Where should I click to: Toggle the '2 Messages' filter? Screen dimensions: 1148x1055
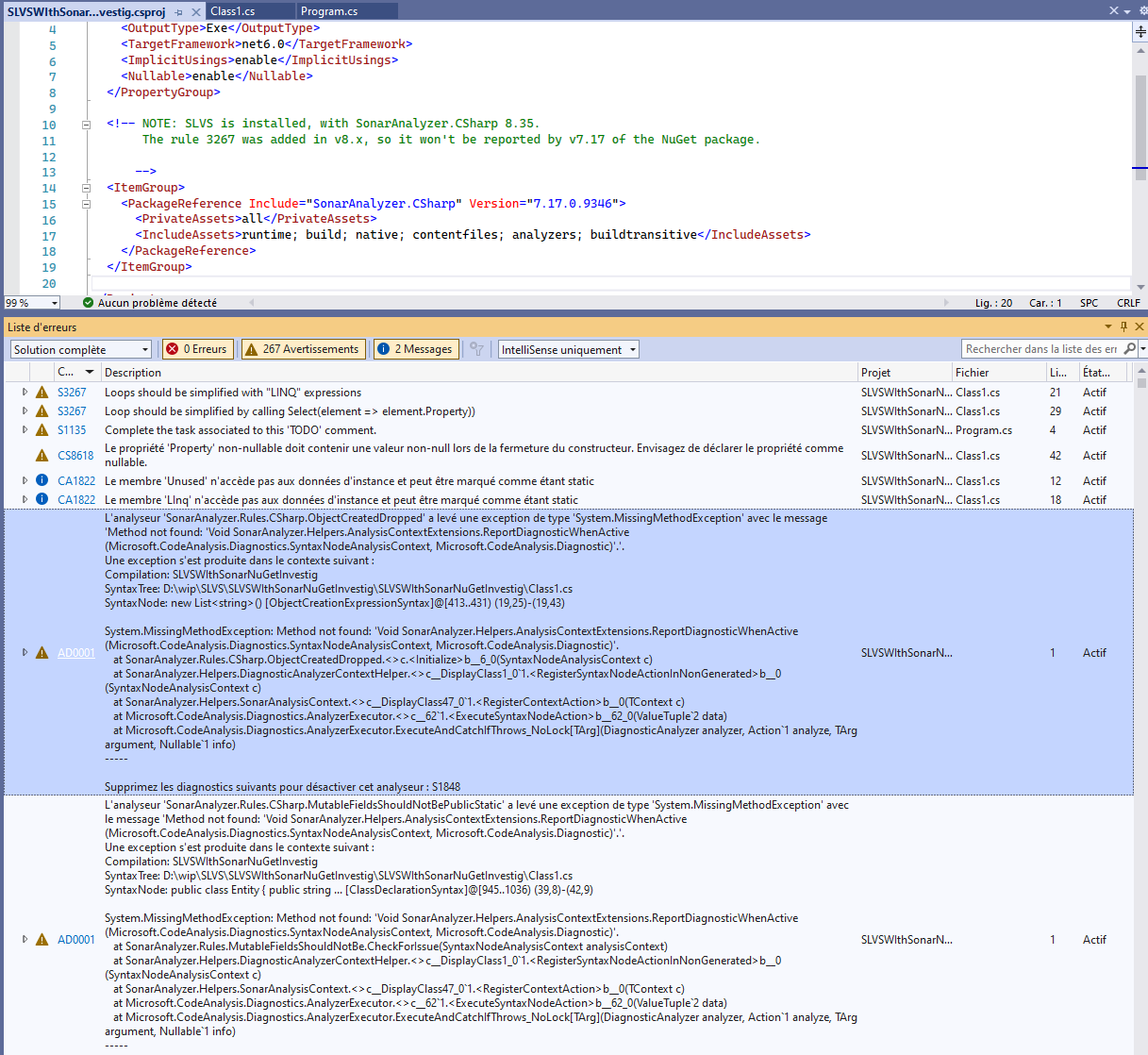(x=415, y=348)
